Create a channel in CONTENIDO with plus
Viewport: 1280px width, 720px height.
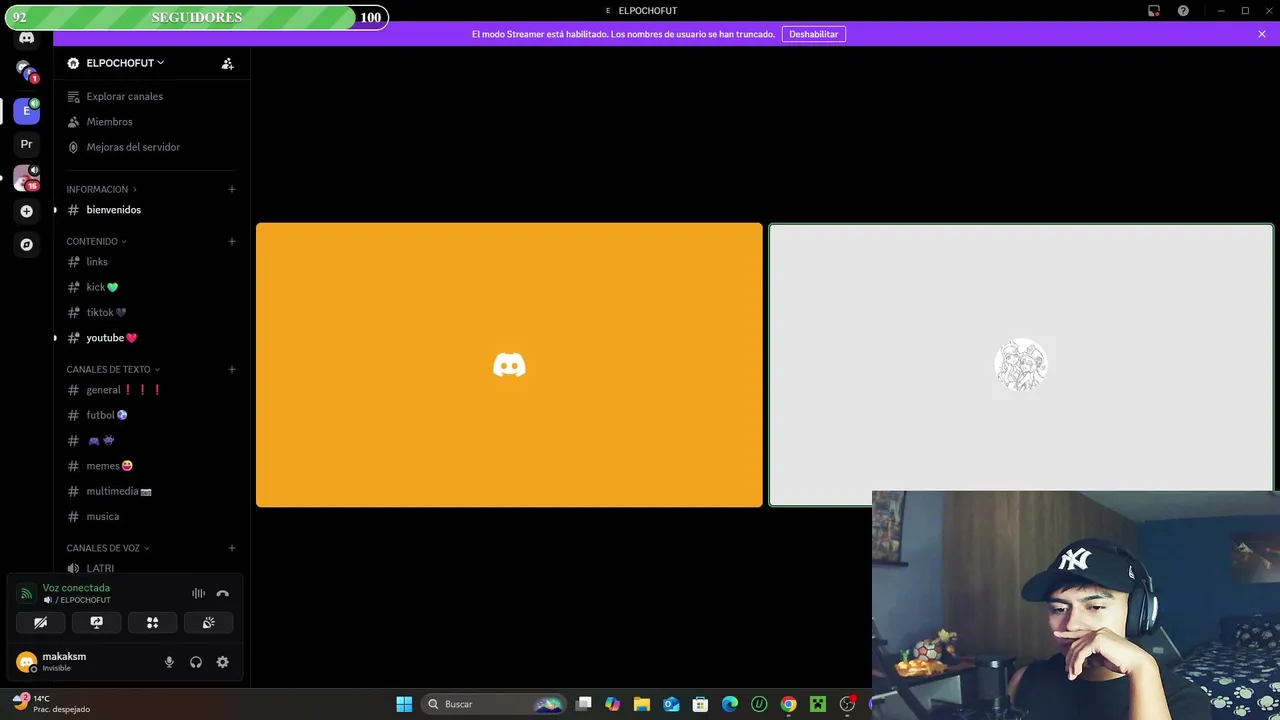(231, 241)
